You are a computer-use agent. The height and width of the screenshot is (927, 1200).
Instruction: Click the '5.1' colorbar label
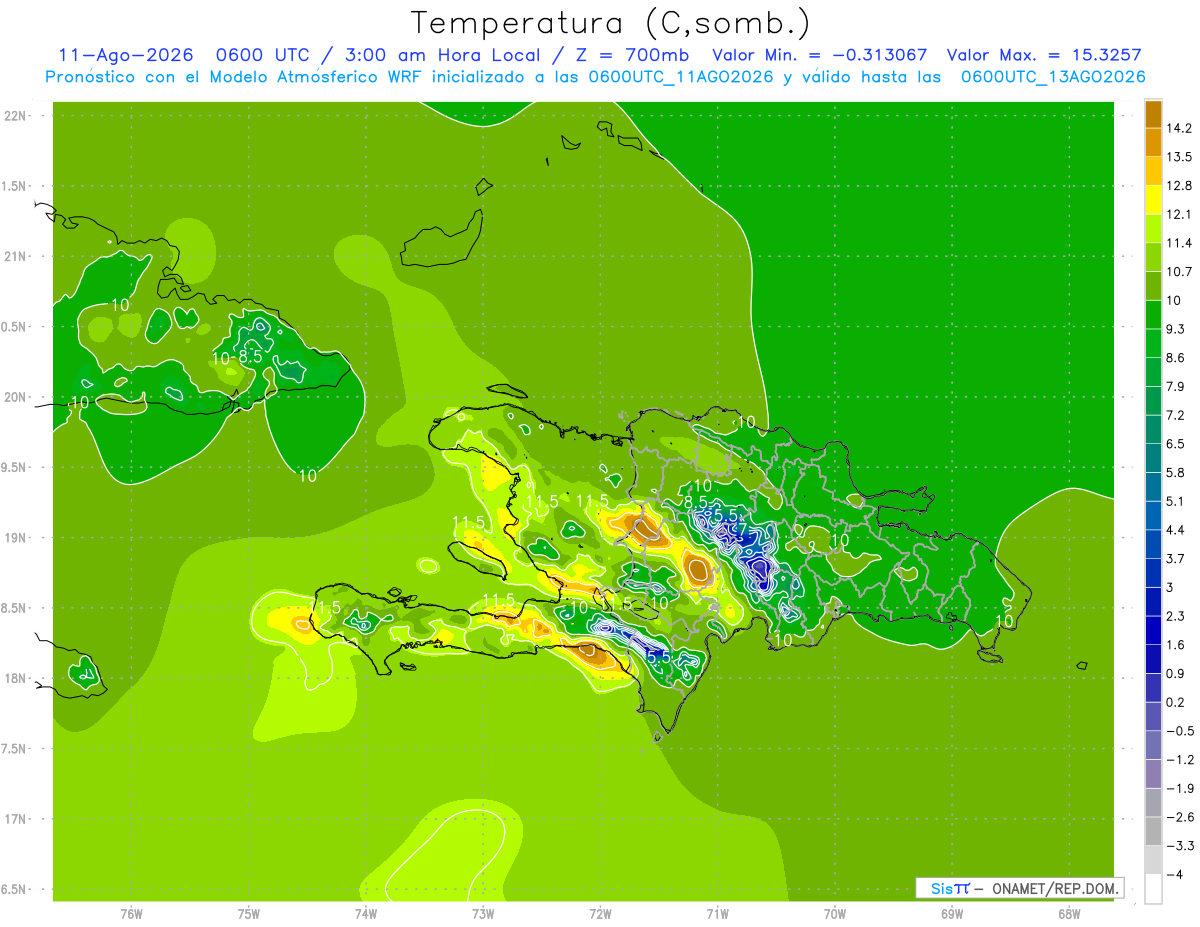[x=1177, y=501]
